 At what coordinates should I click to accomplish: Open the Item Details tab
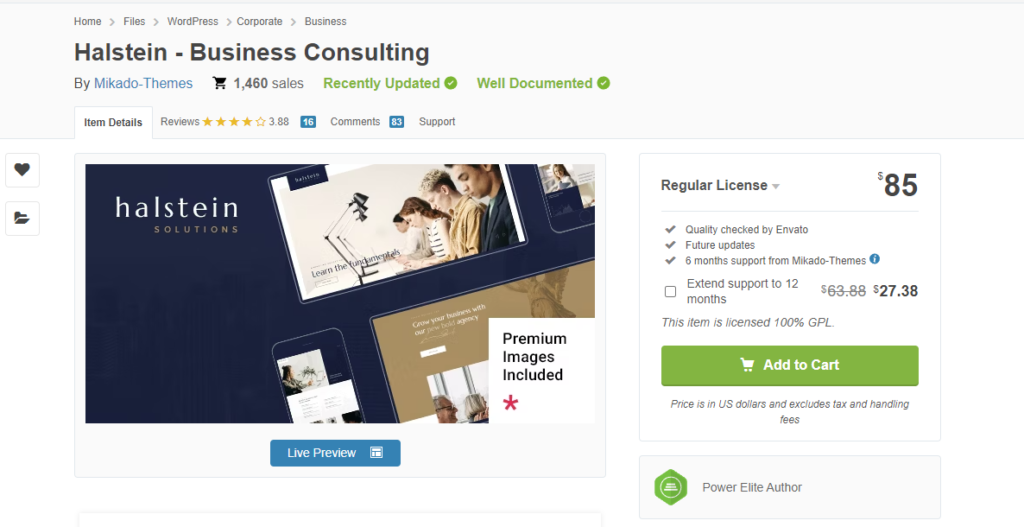113,122
